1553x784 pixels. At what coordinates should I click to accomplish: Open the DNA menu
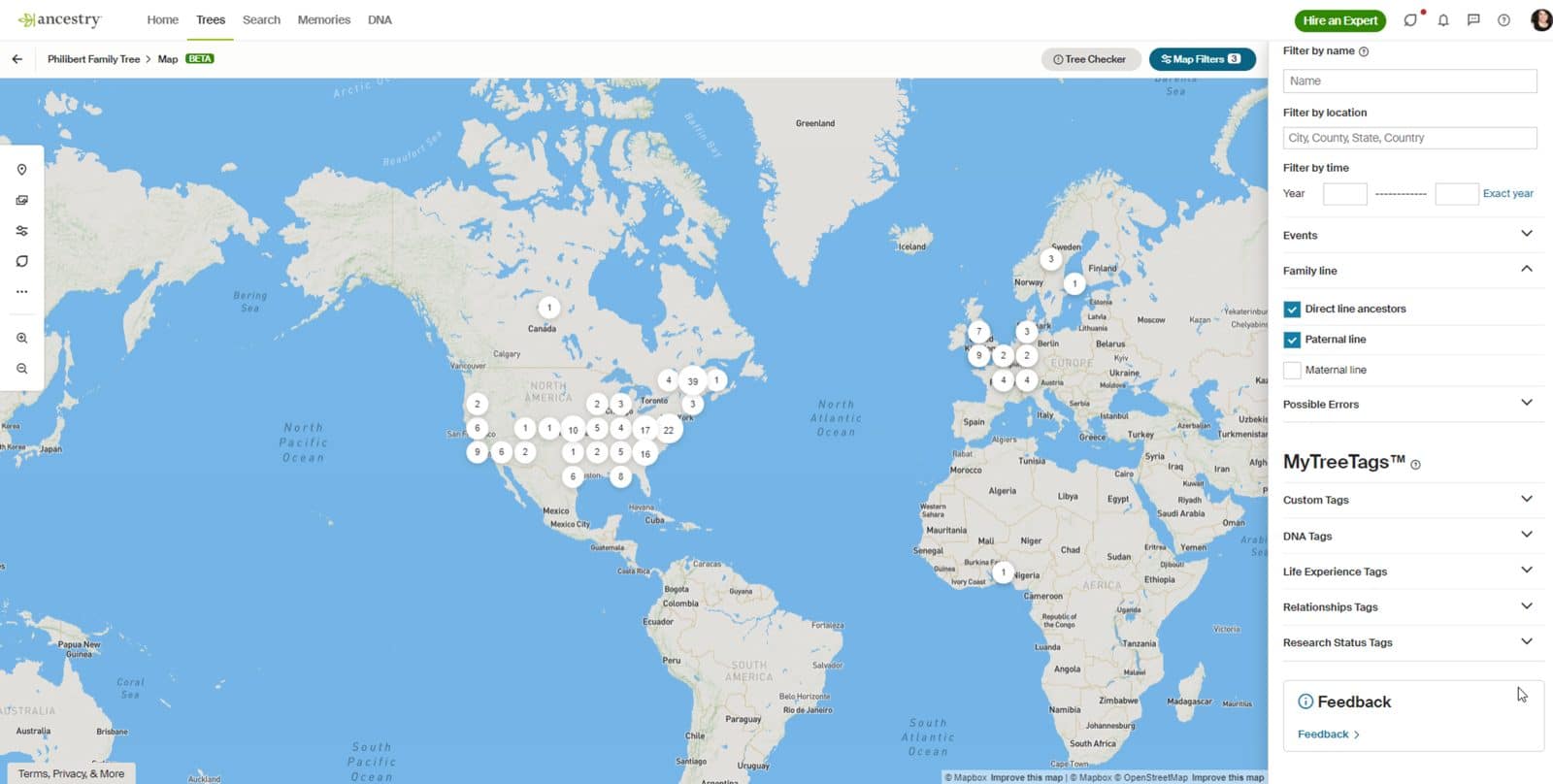[x=380, y=19]
